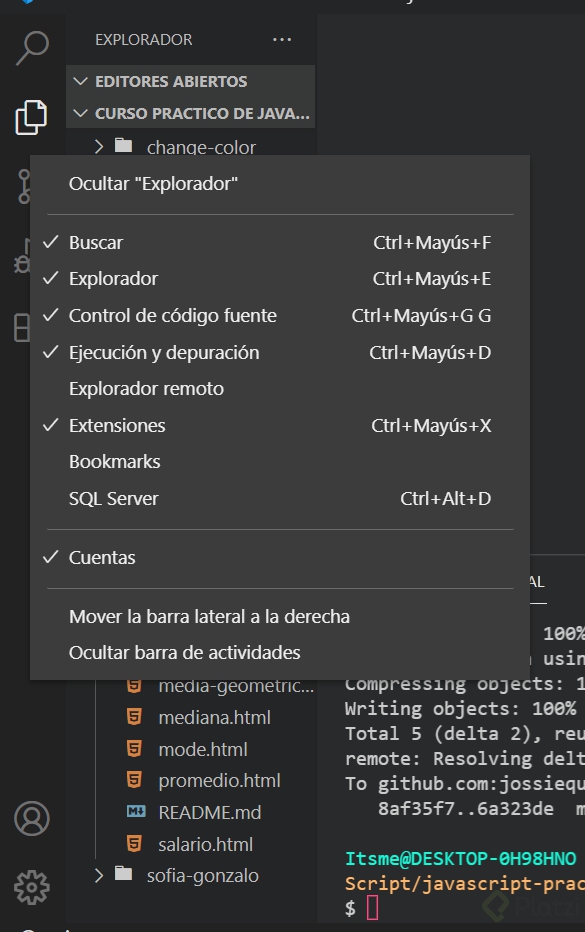
Task: Select the Explorer icon in the activity bar
Action: point(31,114)
